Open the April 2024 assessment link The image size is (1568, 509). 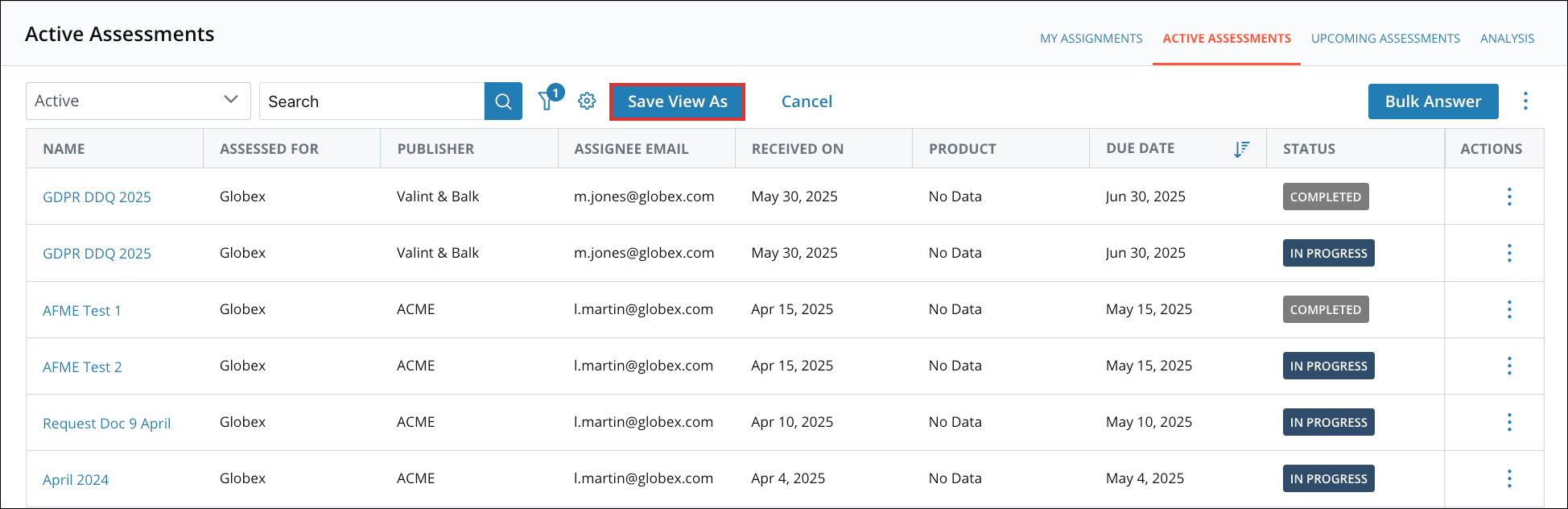[x=76, y=480]
